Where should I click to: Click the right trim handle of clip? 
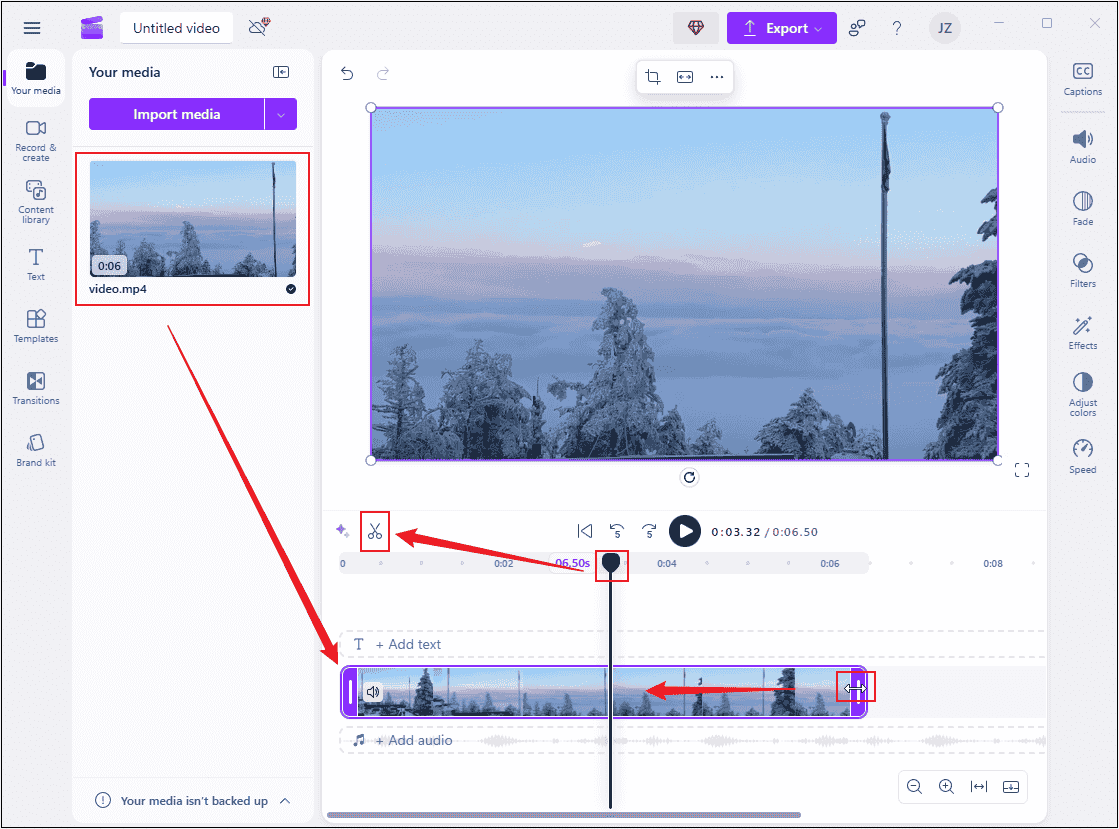859,691
